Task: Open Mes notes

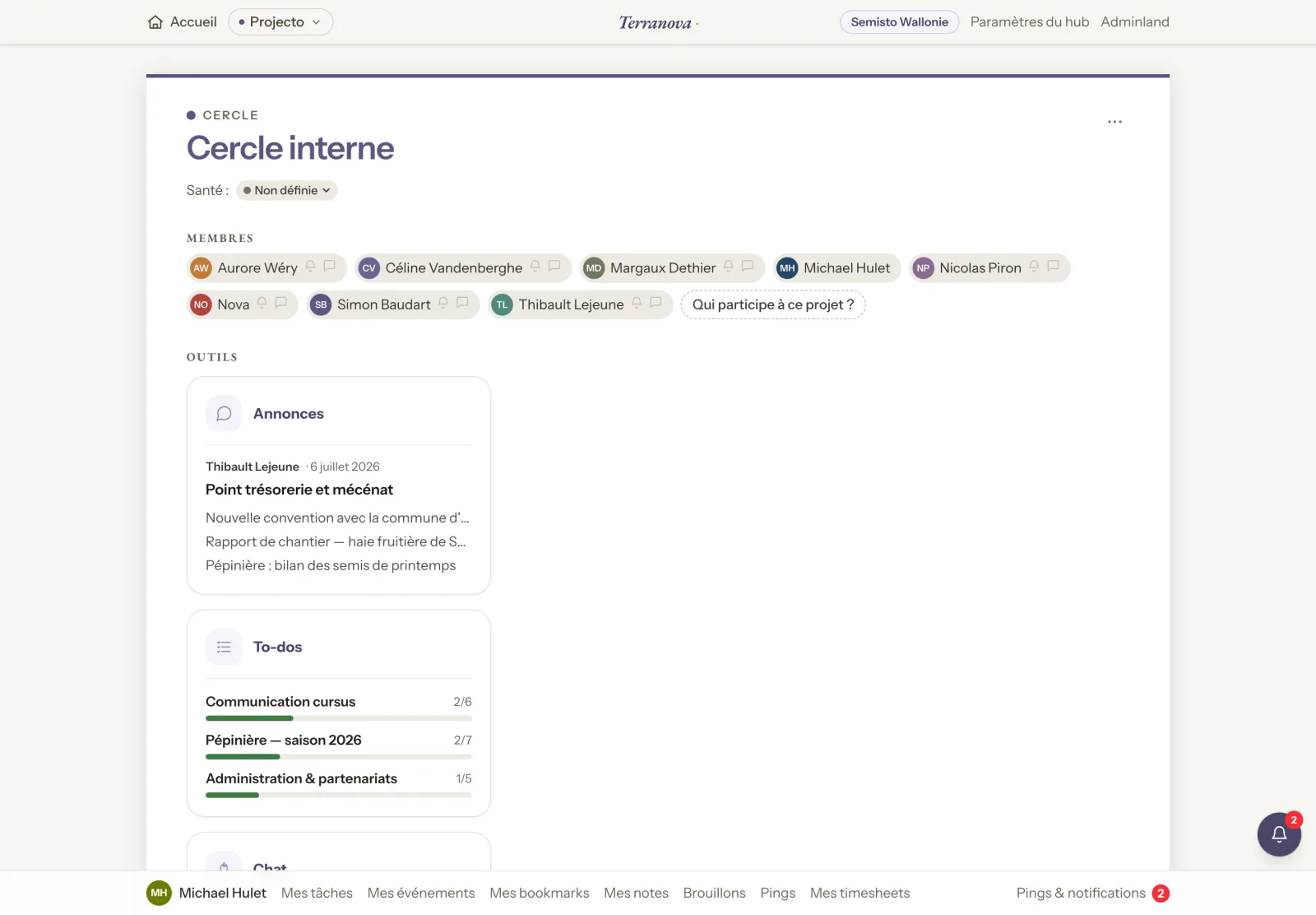Action: pyautogui.click(x=636, y=893)
